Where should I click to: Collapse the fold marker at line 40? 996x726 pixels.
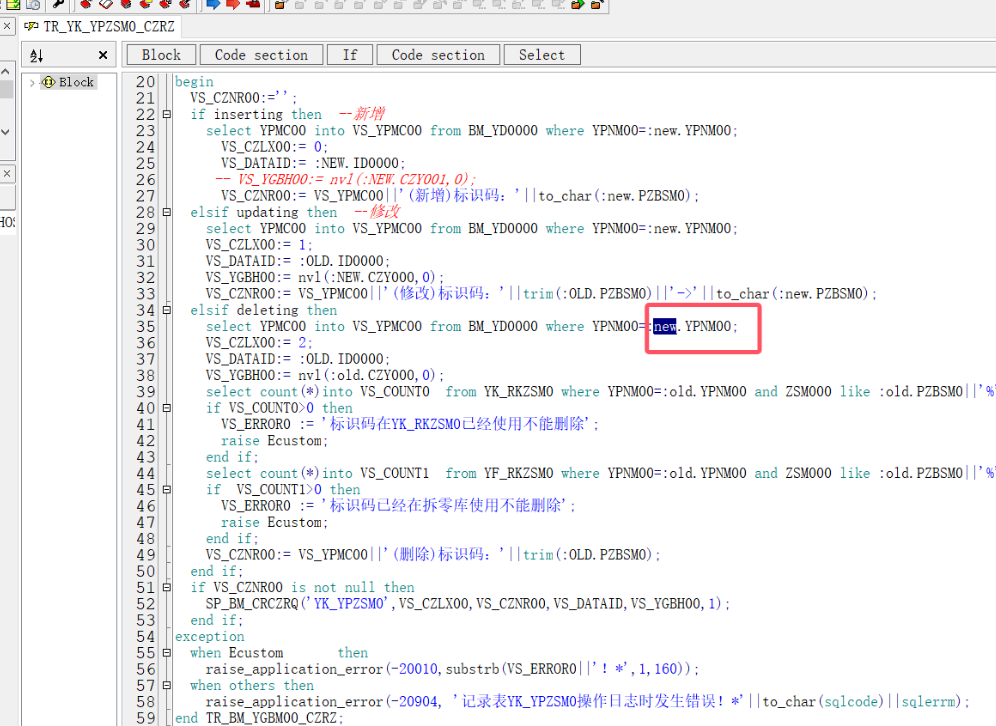(166, 408)
